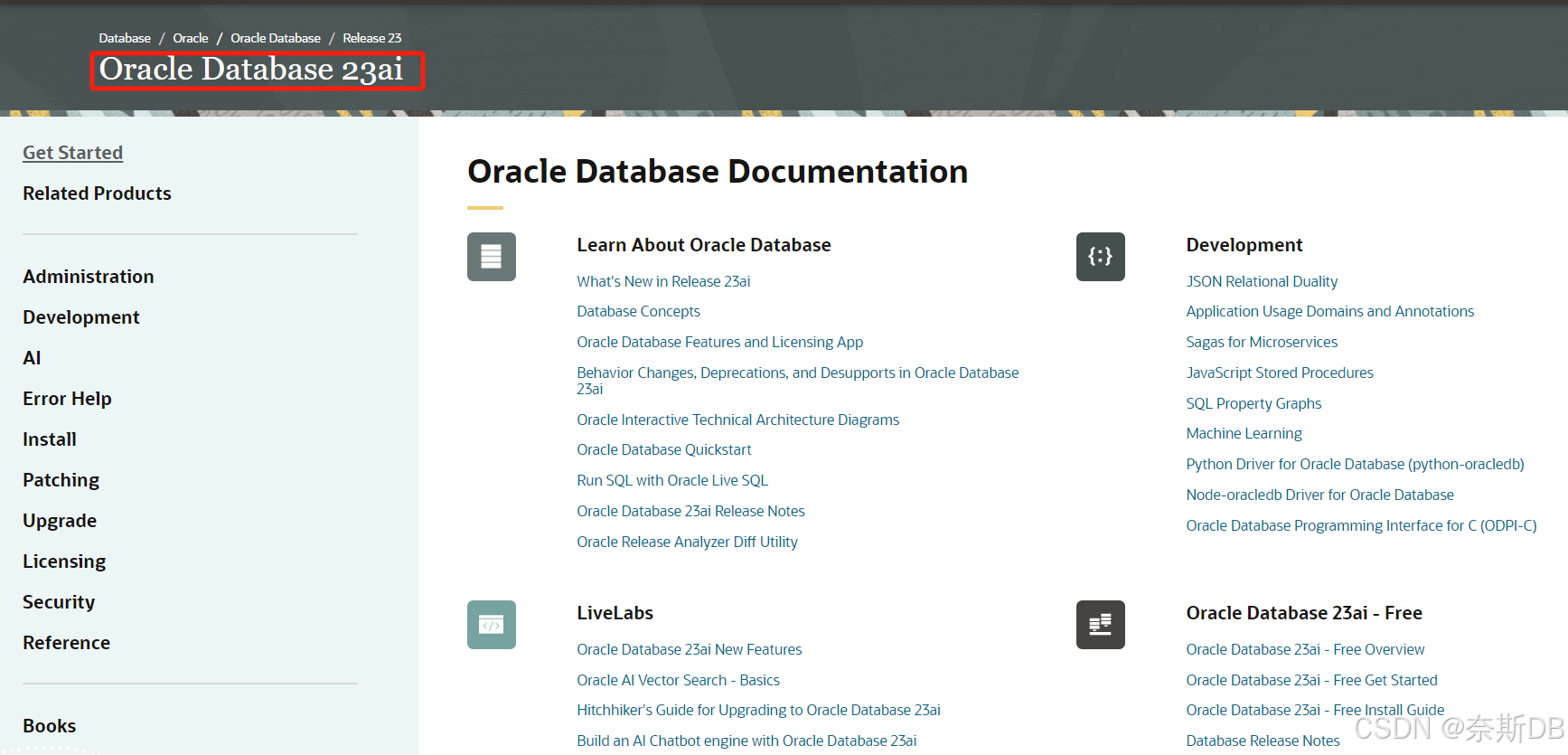
Task: Open Node-oracledb Driver for Oracle Database link
Action: [1319, 495]
